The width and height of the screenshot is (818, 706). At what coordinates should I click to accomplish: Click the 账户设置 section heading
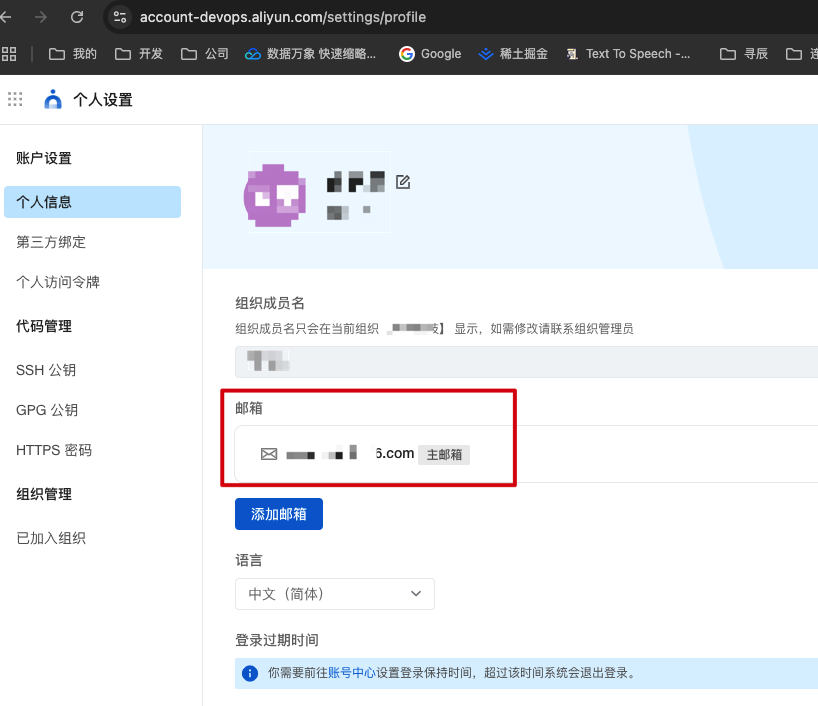pyautogui.click(x=44, y=158)
